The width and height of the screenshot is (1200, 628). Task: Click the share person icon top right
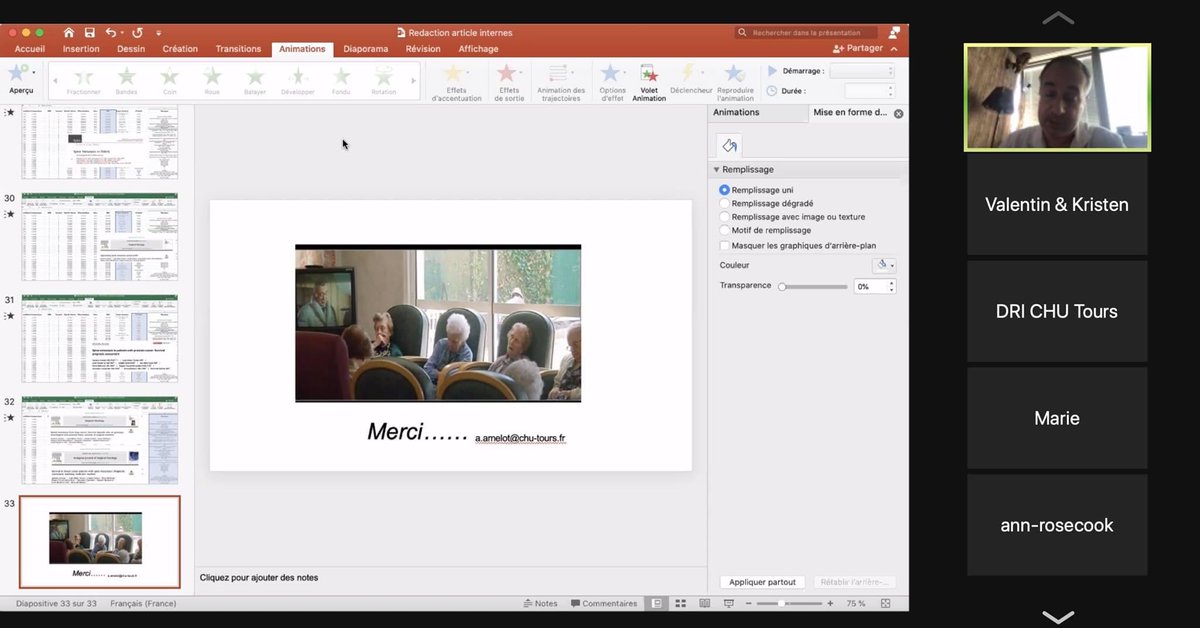[894, 33]
